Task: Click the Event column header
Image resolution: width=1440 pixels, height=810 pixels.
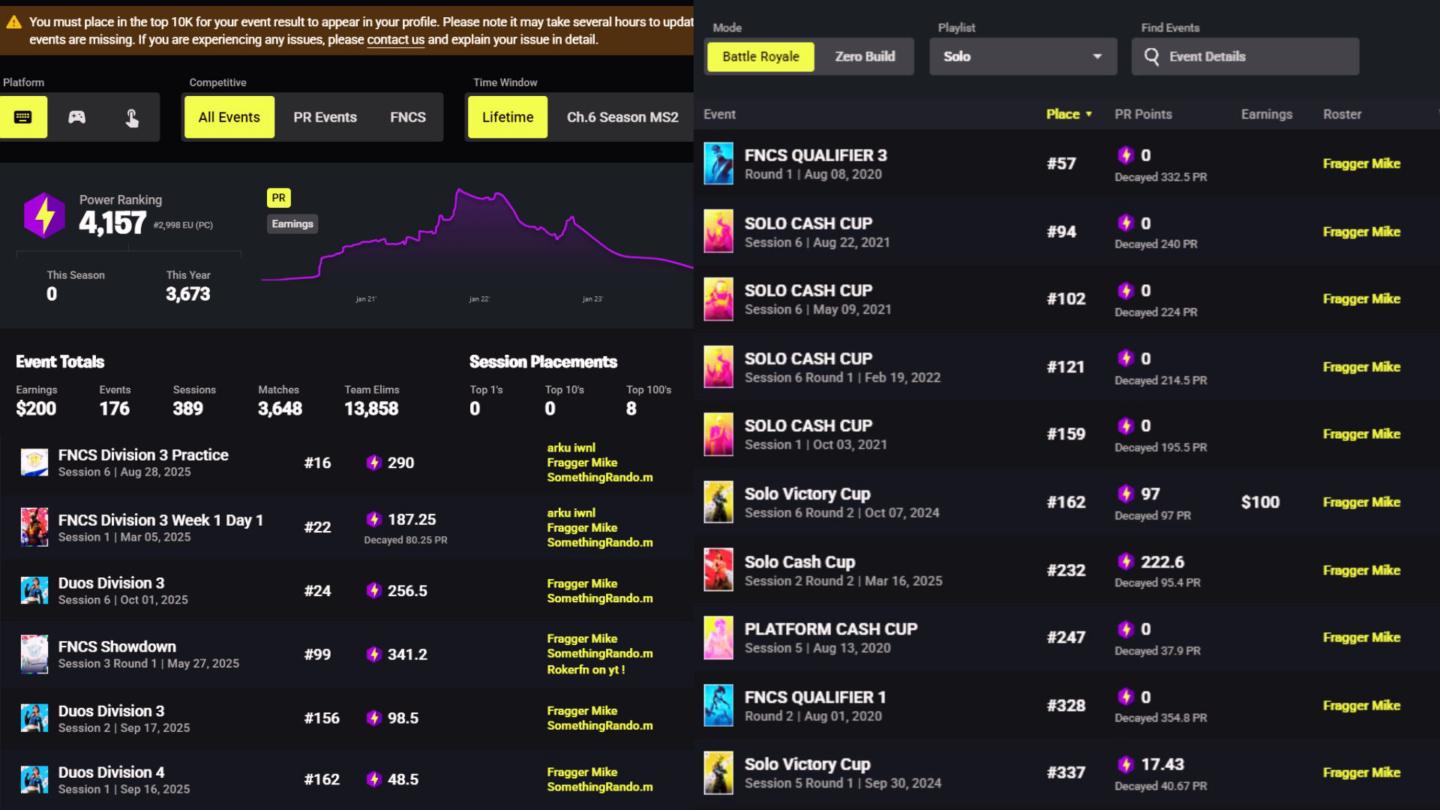Action: coord(720,114)
